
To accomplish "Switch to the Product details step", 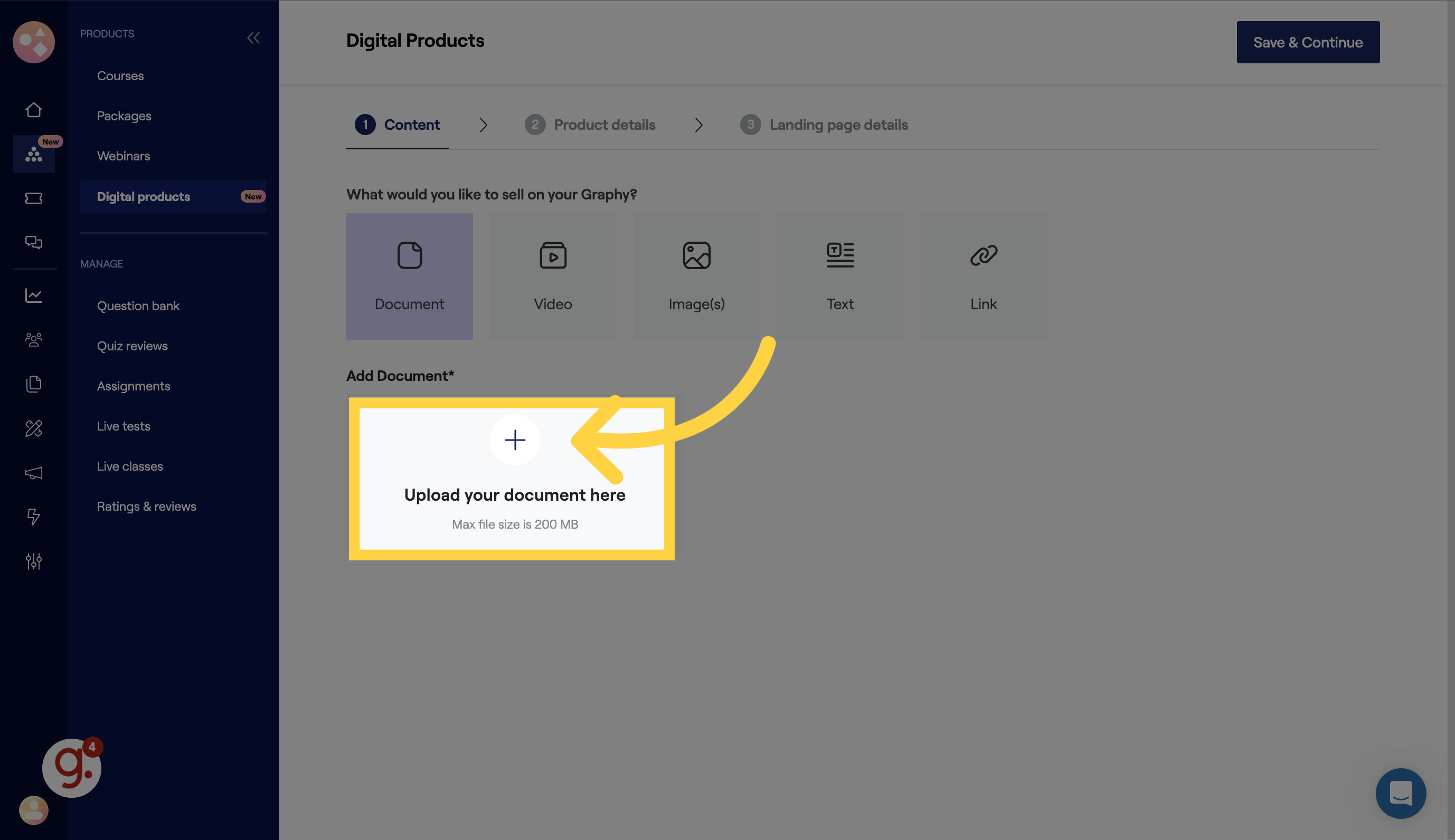I will tap(590, 125).
